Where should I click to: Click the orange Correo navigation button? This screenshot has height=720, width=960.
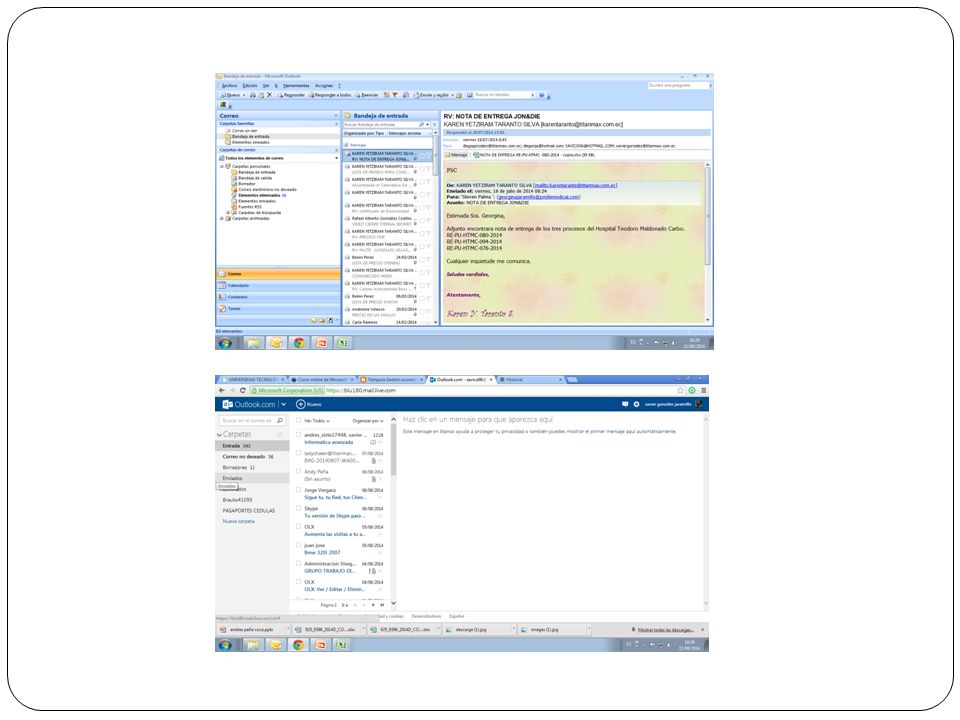[278, 274]
